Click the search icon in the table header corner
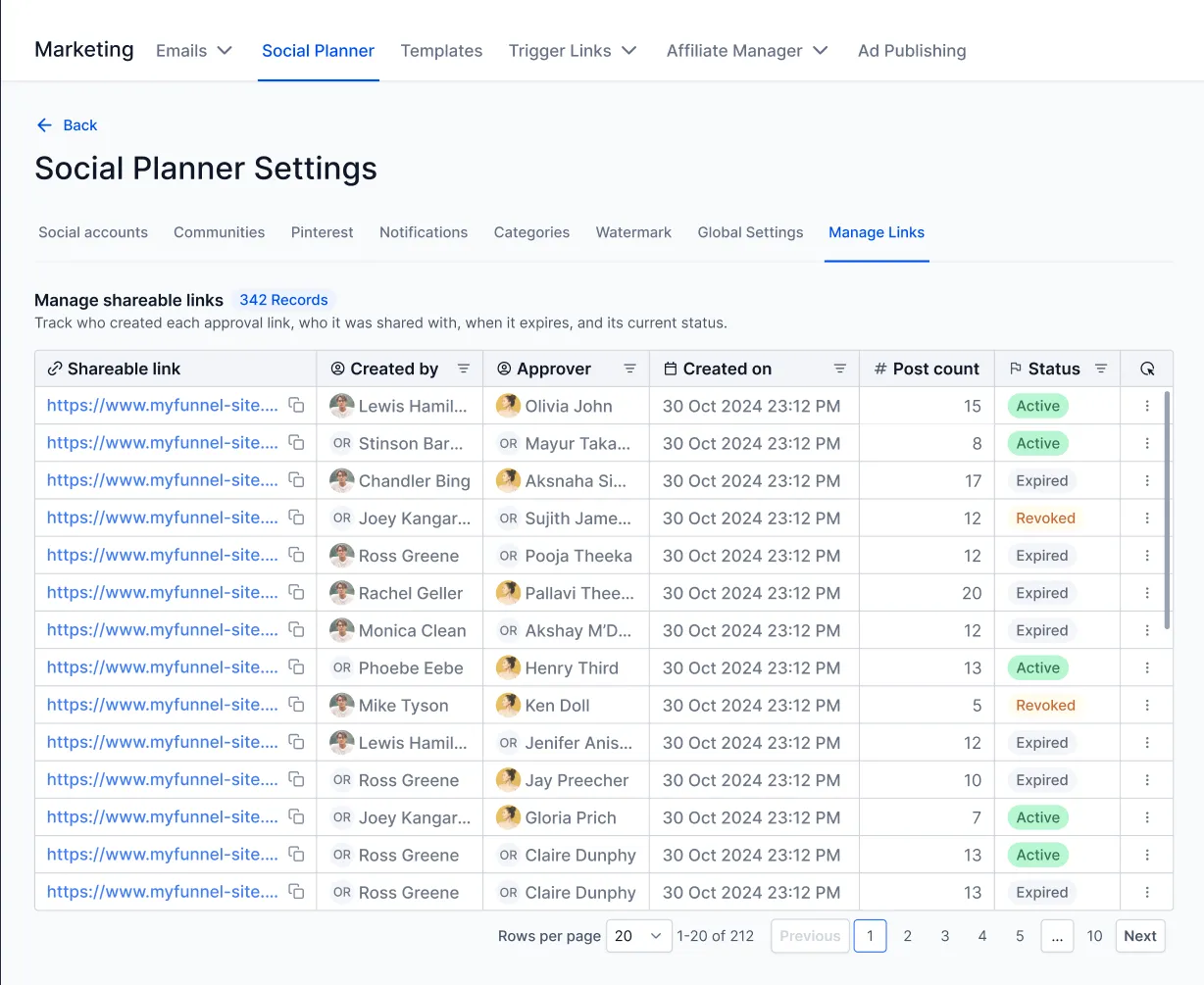 tap(1147, 369)
